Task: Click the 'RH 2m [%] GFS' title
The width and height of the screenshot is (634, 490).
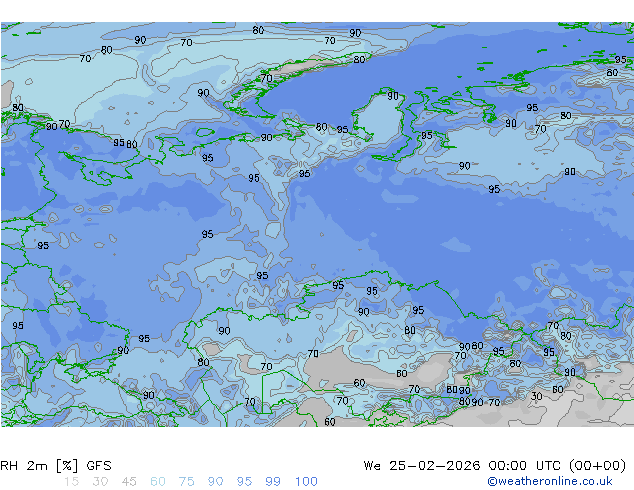Action: (56, 466)
